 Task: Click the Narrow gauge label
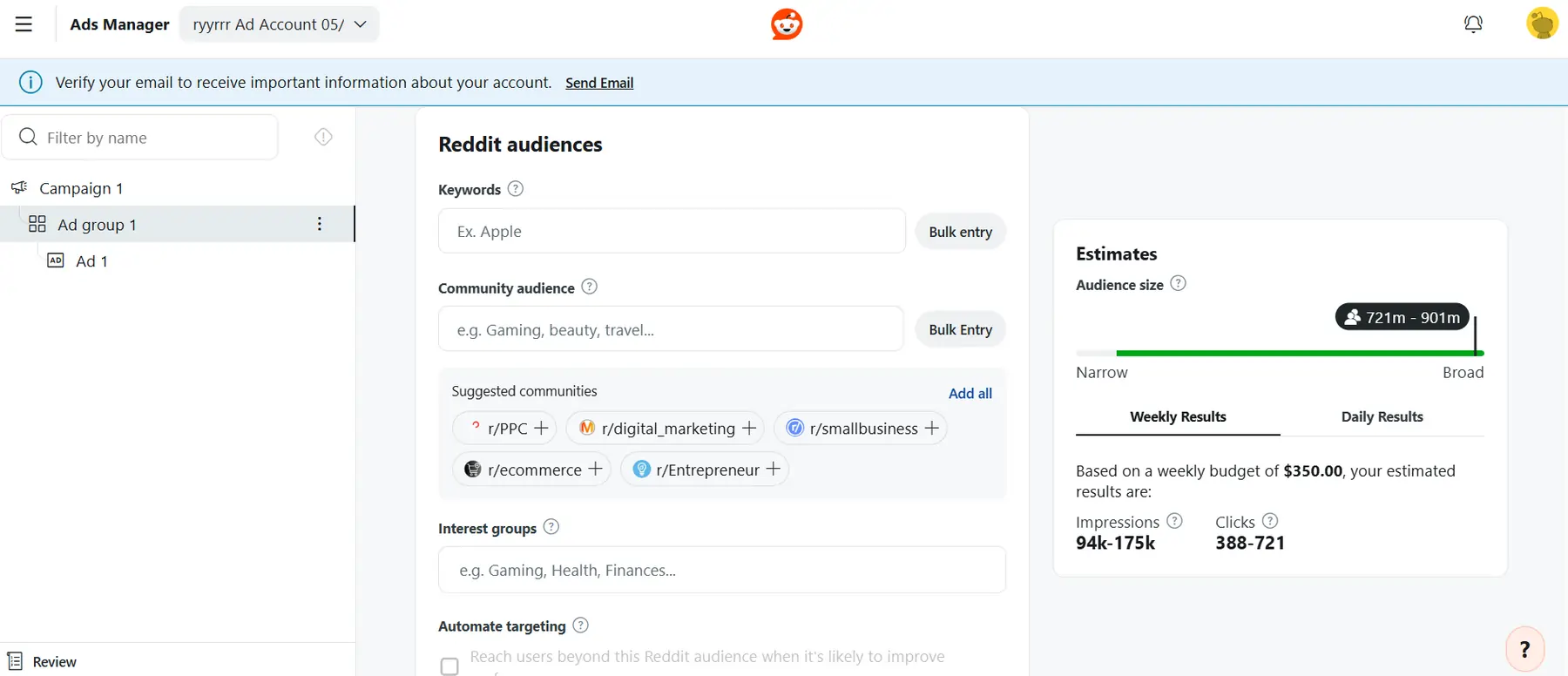point(1101,372)
